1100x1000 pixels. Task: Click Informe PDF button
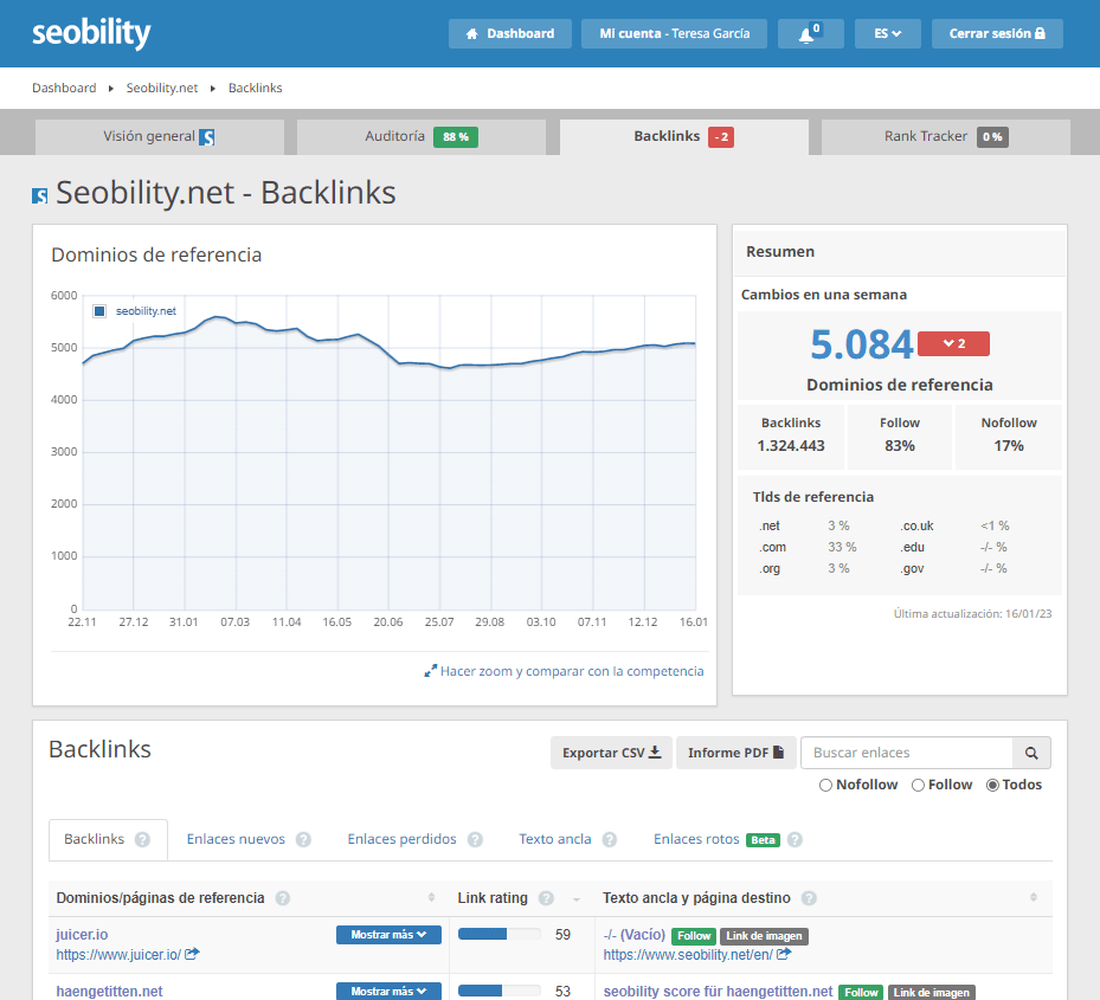pos(736,753)
